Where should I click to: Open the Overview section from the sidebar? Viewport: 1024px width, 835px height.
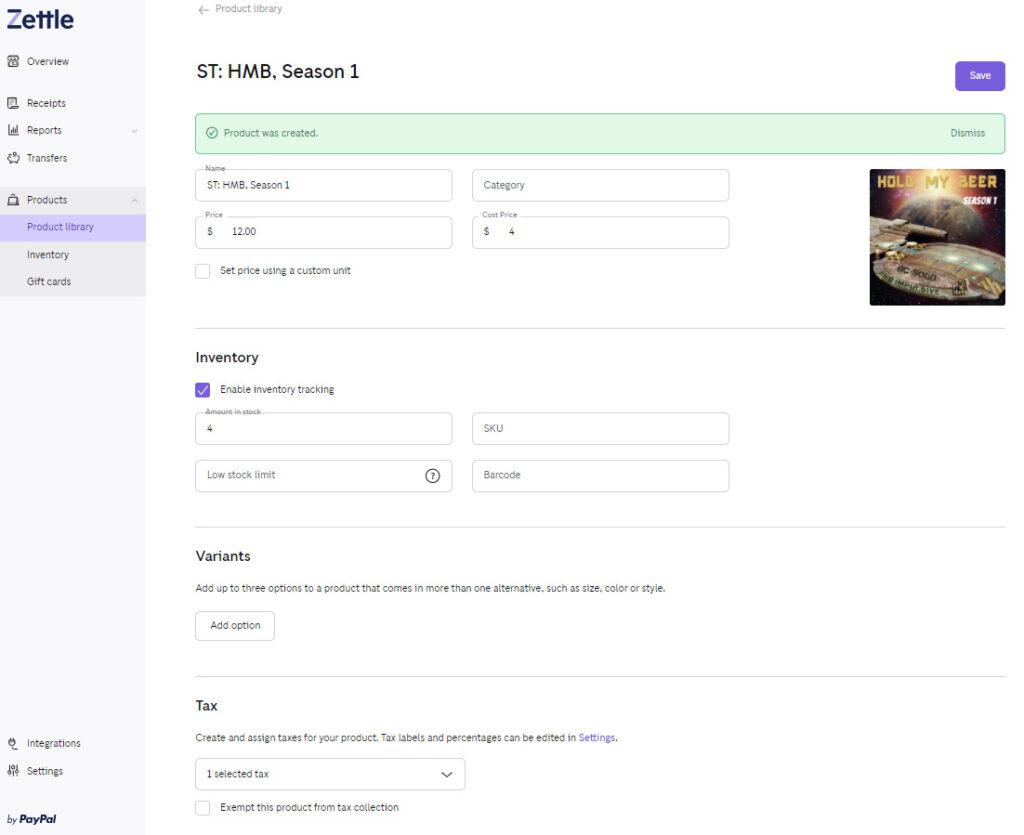45,61
